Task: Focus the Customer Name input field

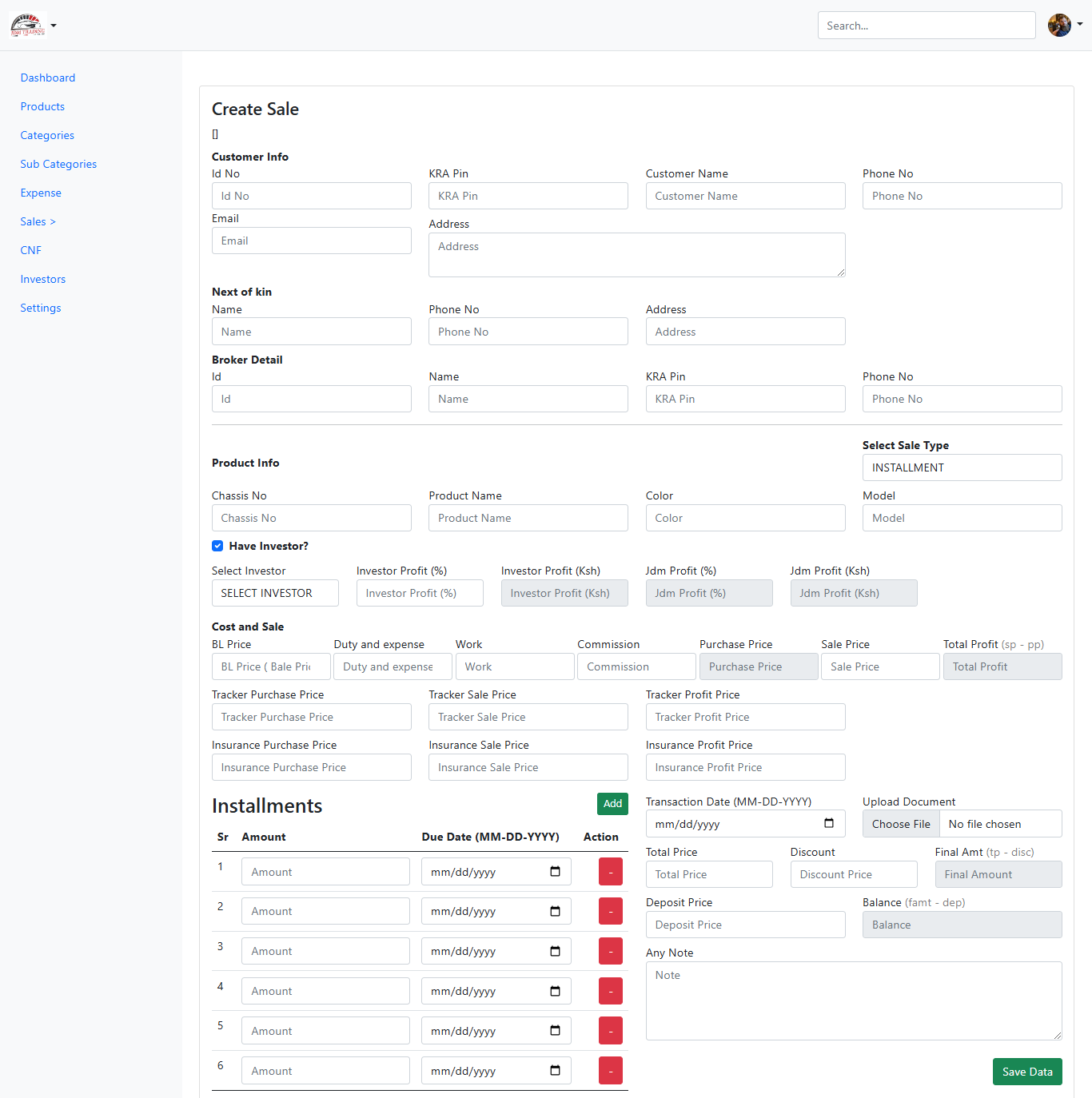Action: coord(745,196)
